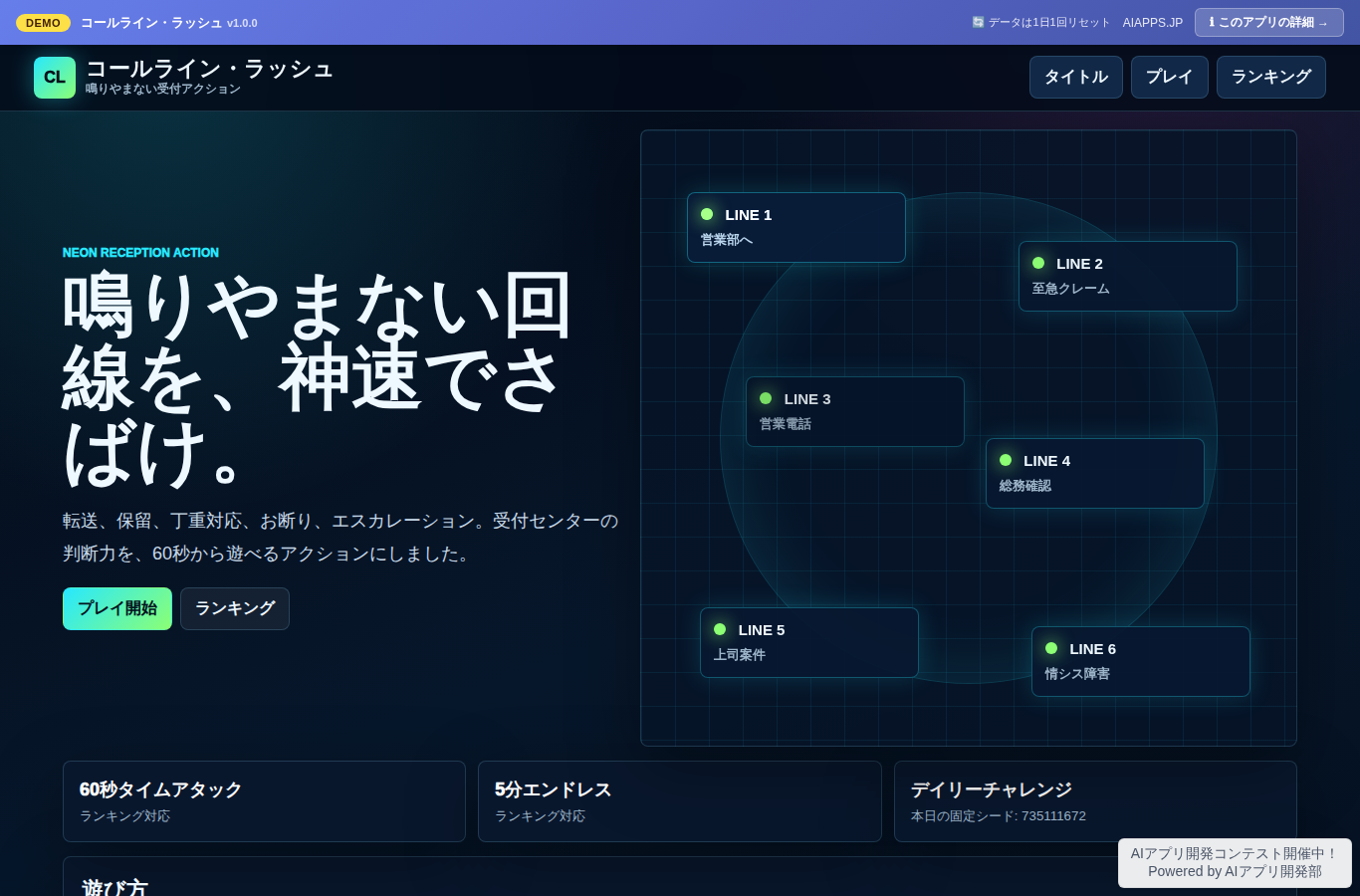Click the v1.0.0 version label
The height and width of the screenshot is (896, 1360).
(x=242, y=23)
